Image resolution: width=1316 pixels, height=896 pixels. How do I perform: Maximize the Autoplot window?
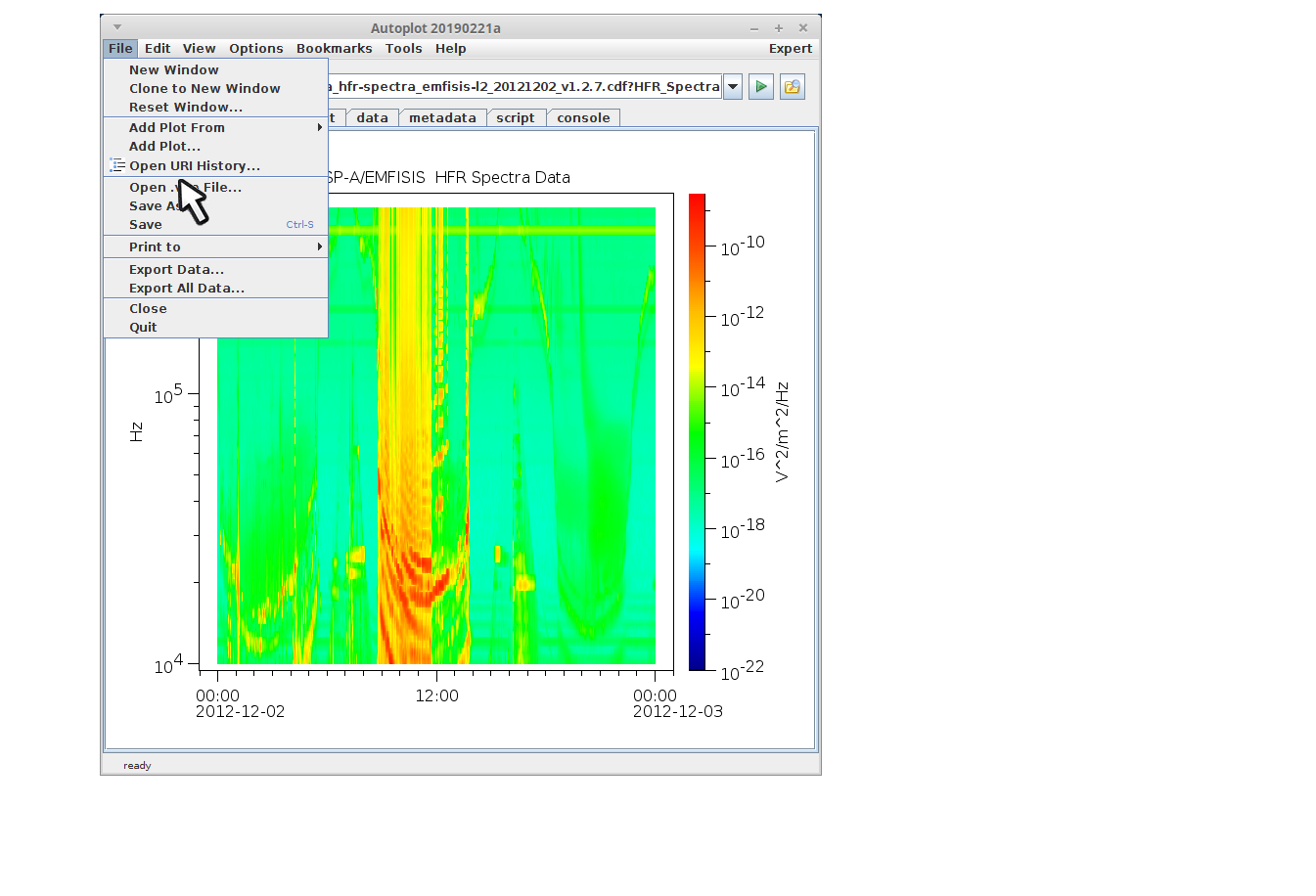[779, 28]
